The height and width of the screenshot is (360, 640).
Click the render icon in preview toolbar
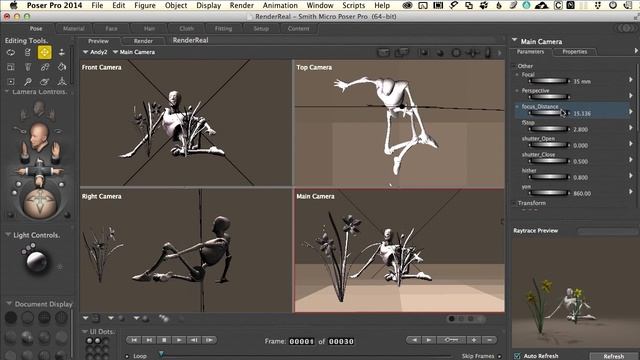(383, 53)
